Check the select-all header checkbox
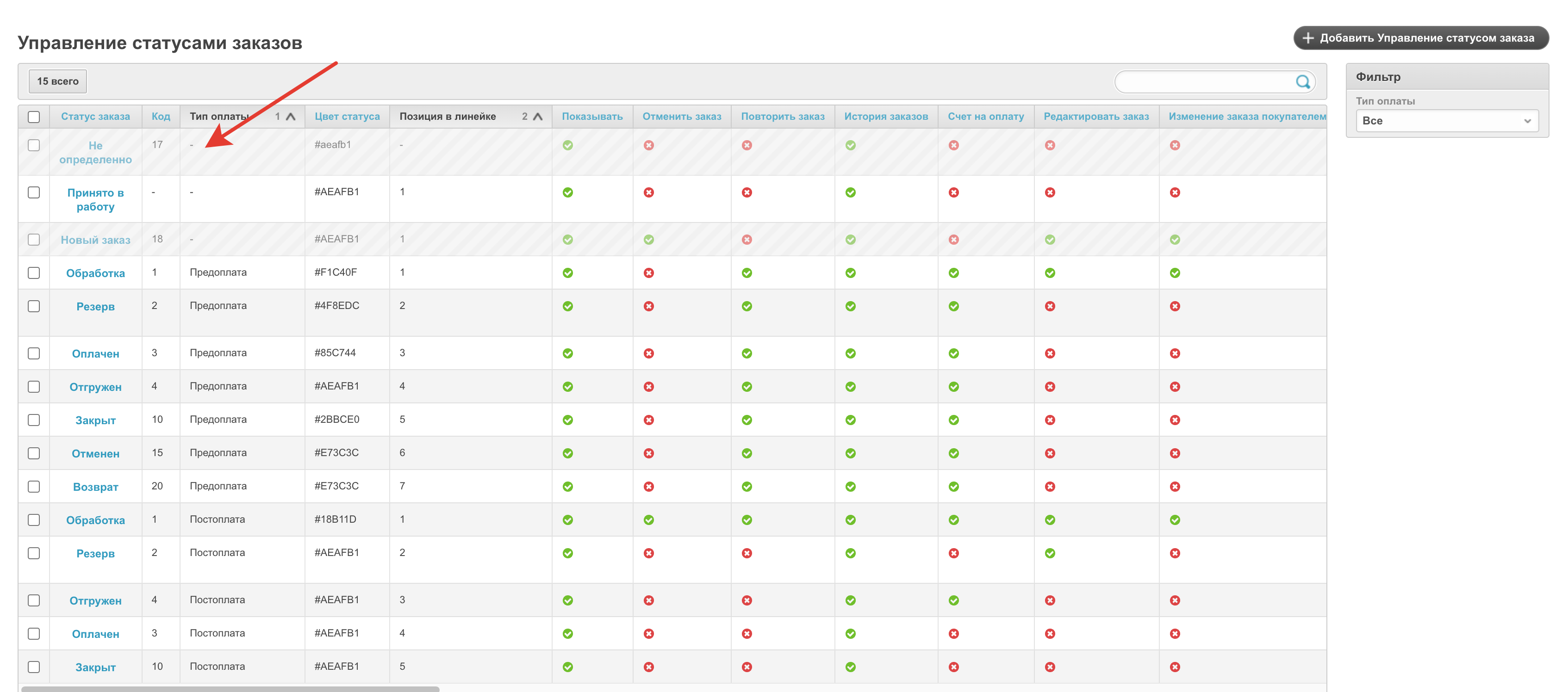 [34, 117]
